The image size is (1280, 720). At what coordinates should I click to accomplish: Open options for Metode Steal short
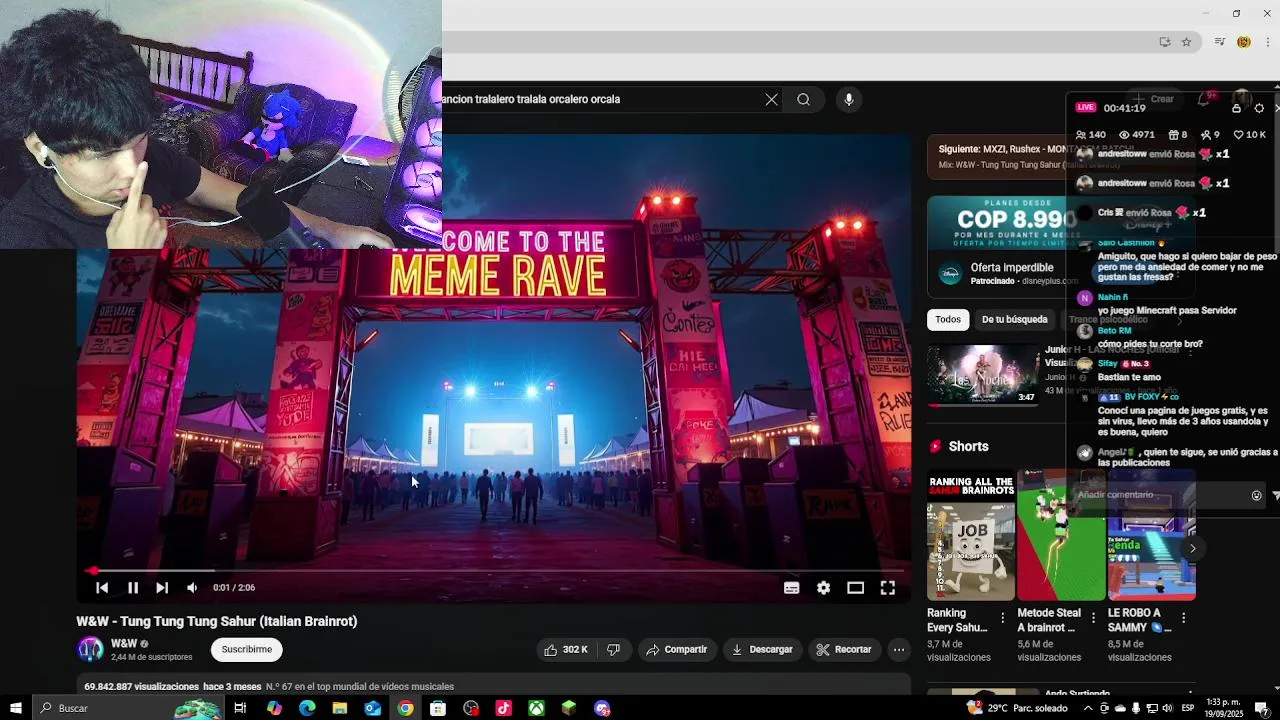1093,619
